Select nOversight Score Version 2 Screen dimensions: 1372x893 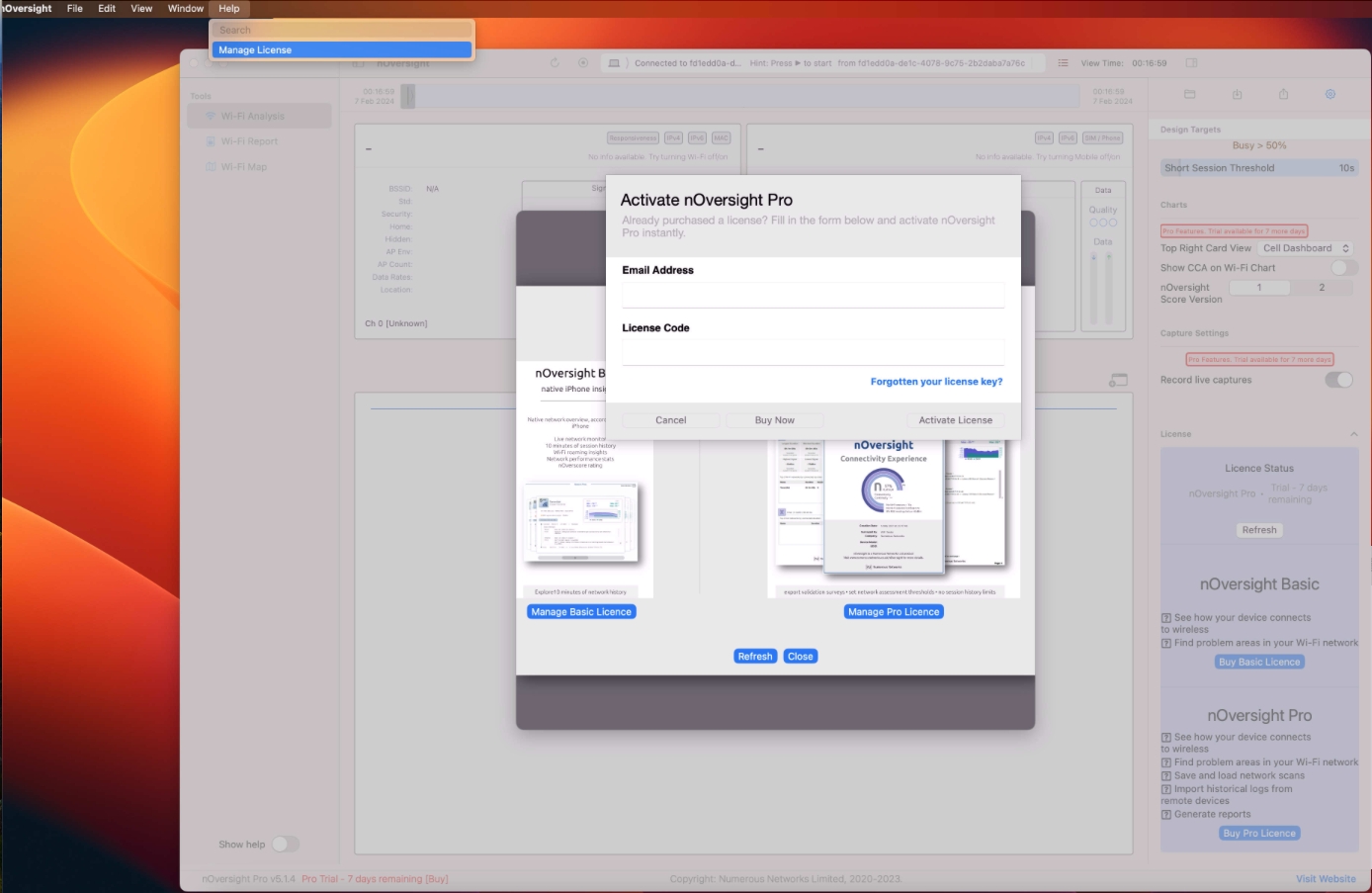point(1322,288)
